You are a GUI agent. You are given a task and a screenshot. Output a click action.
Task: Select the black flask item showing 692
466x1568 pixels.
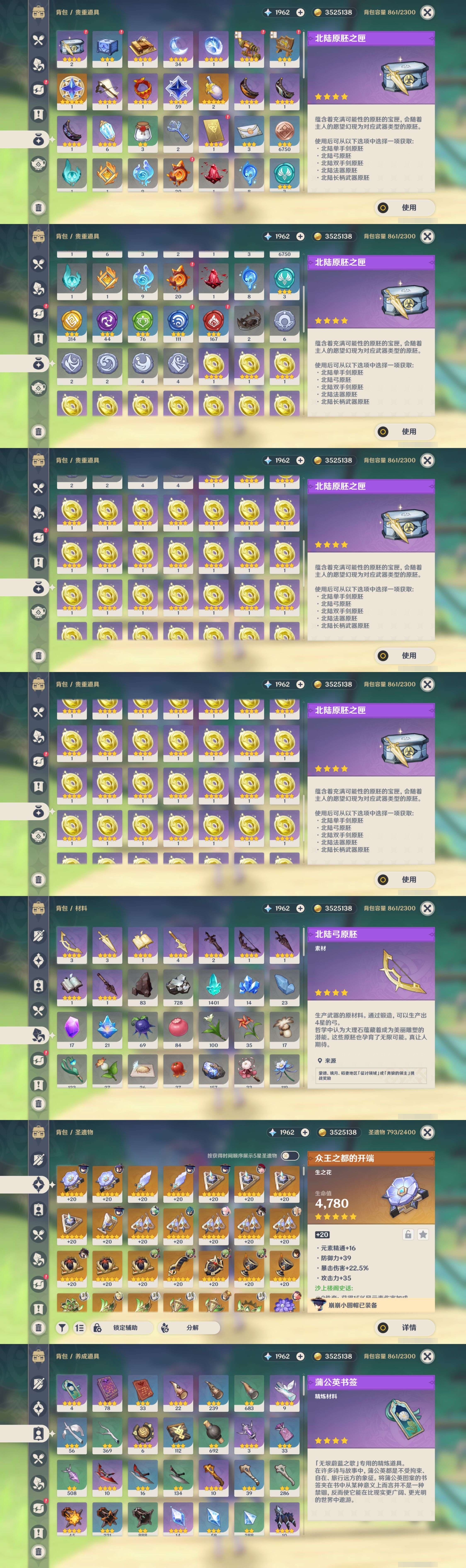[x=214, y=1435]
